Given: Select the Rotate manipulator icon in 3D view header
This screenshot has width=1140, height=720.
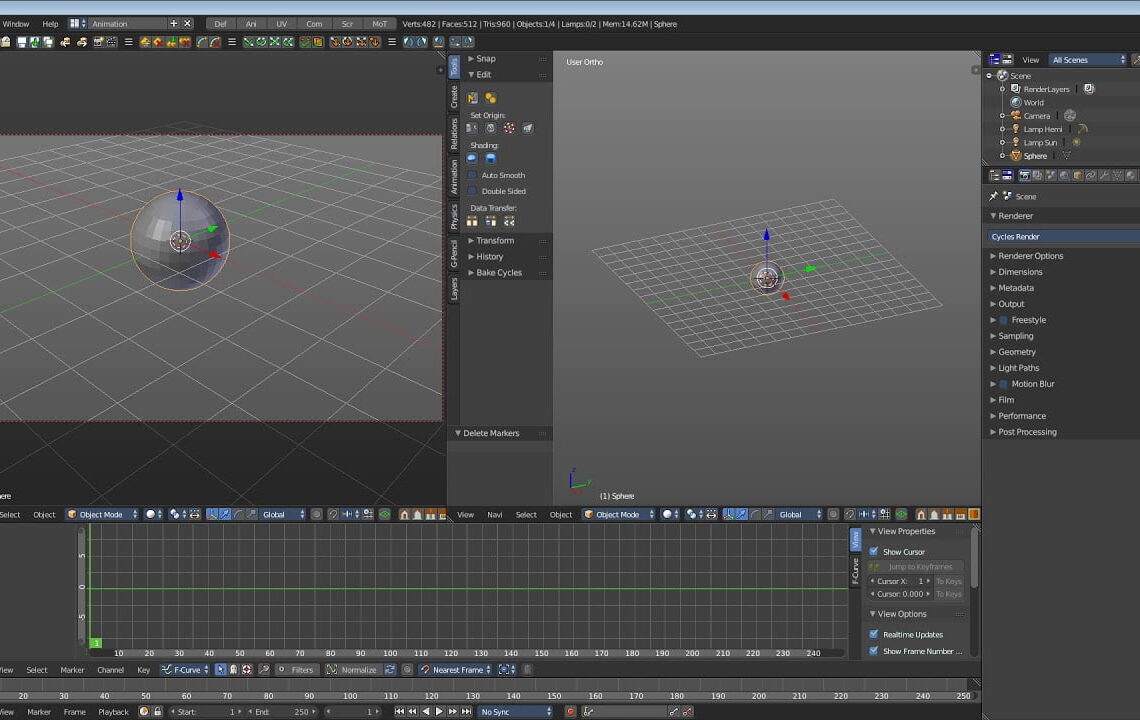Looking at the screenshot, I should tap(238, 514).
